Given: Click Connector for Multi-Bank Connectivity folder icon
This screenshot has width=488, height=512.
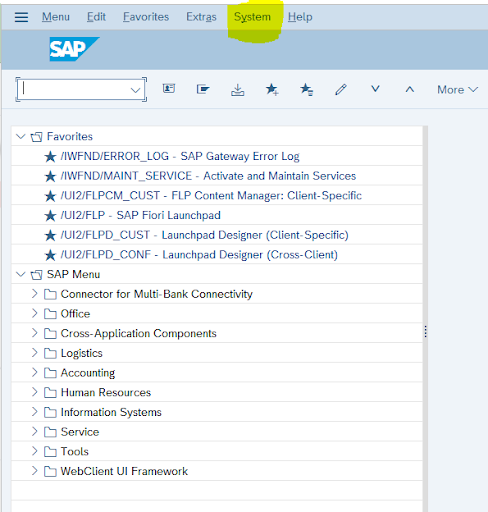Looking at the screenshot, I should click(x=50, y=294).
